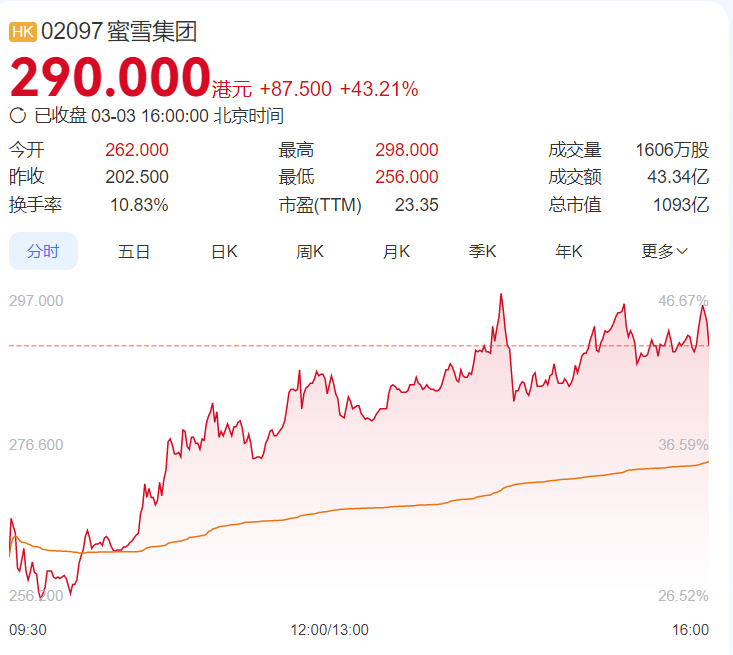Show the 月K monthly chart

click(396, 252)
